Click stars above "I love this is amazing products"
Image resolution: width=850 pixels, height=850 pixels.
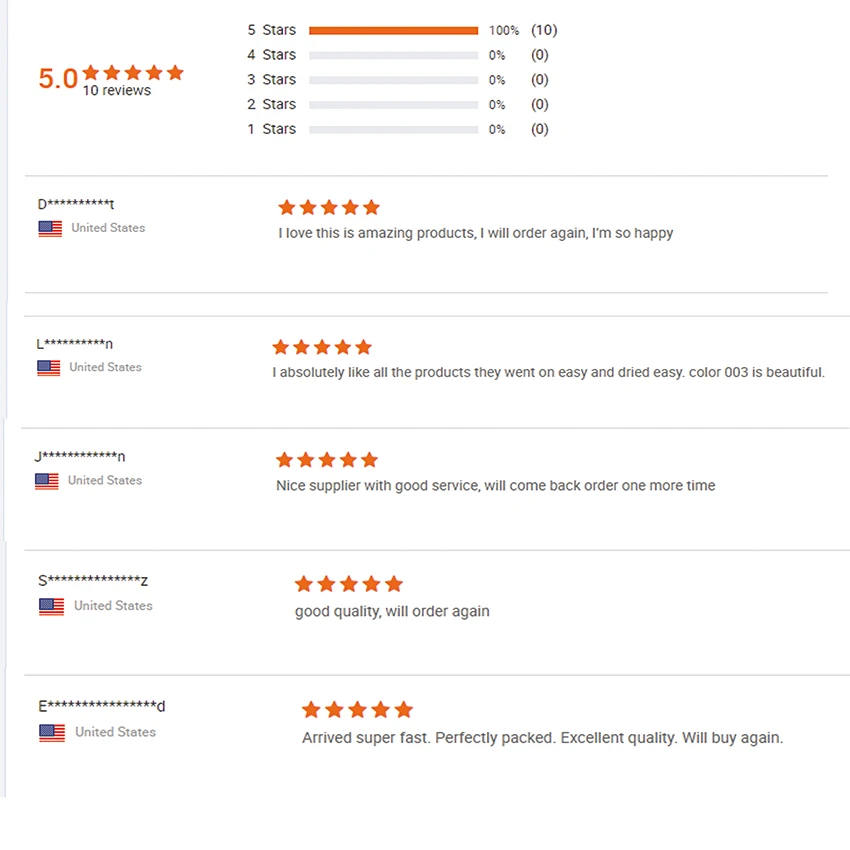pyautogui.click(x=329, y=208)
